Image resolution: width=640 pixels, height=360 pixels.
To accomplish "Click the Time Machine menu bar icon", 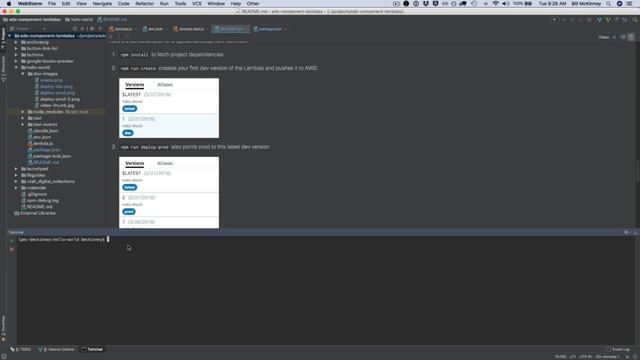I will [x=474, y=4].
